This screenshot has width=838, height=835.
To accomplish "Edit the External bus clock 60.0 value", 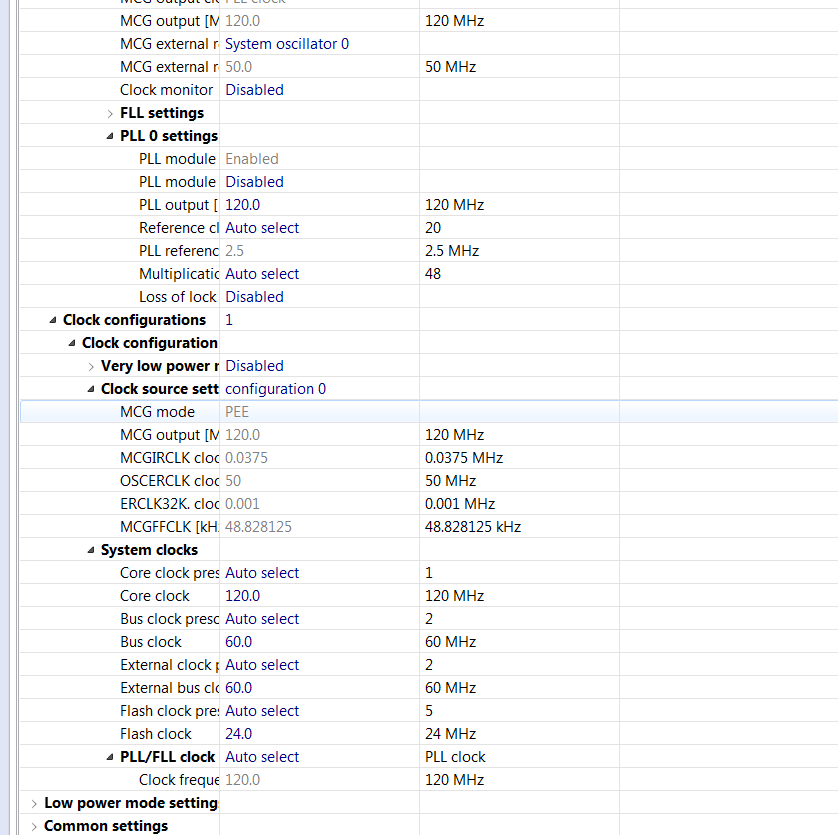I will tap(238, 687).
